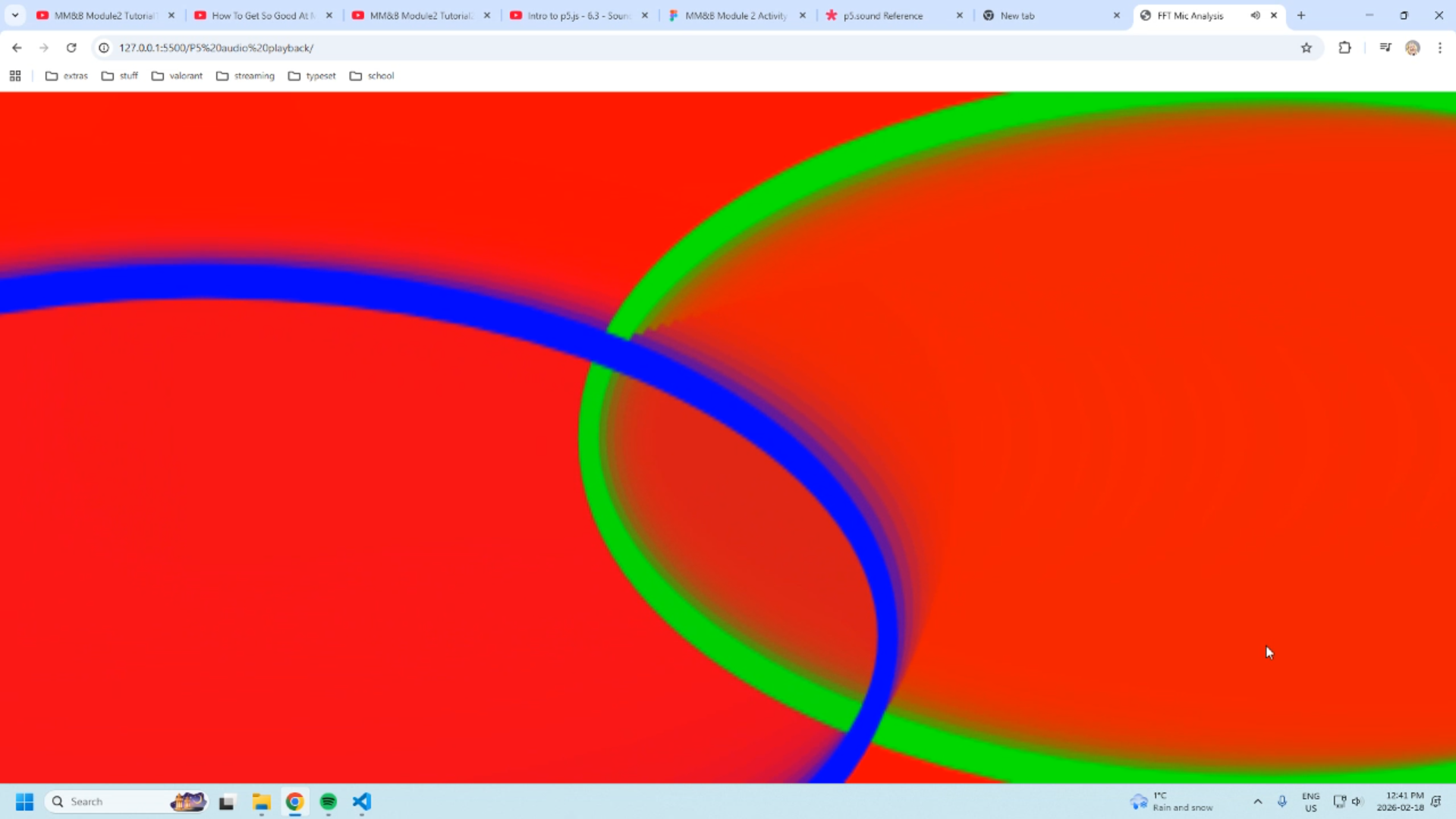Reload the current p5 sketch page
This screenshot has height=819, width=1456.
tap(71, 47)
